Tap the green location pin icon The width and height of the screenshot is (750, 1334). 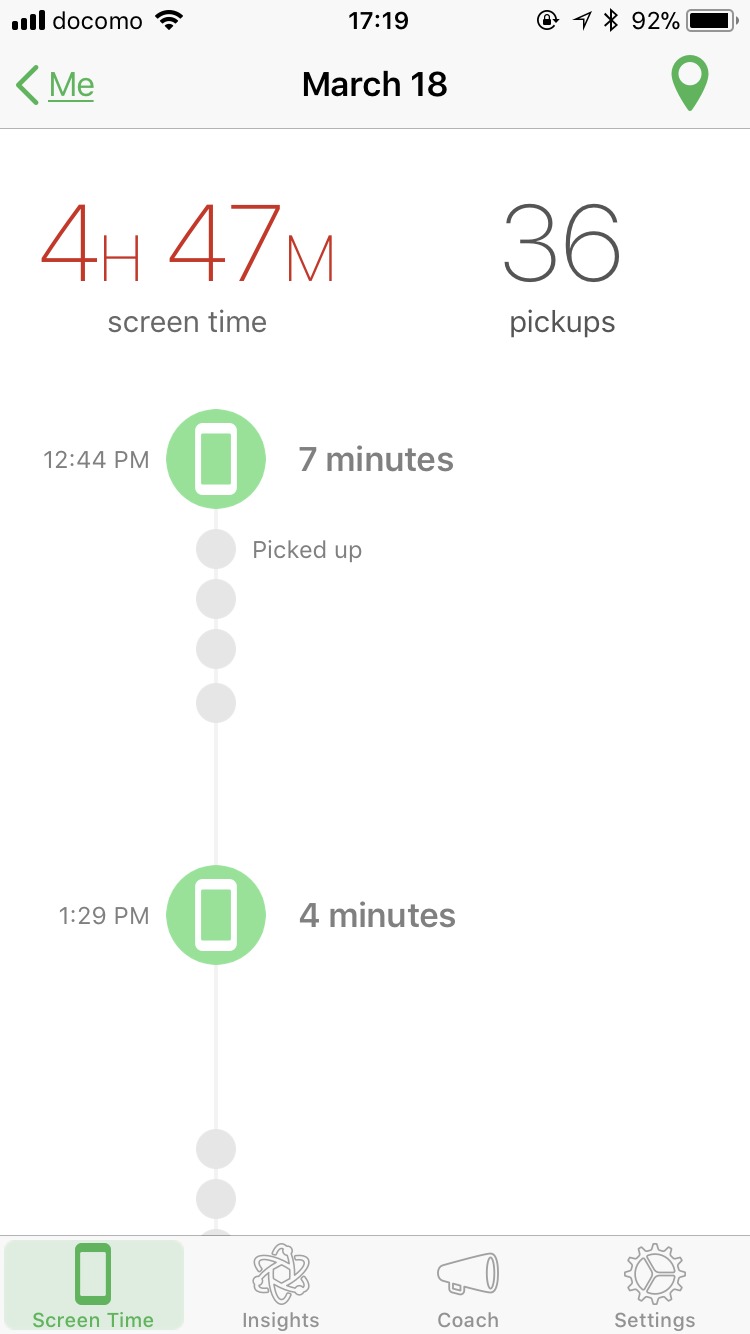click(x=689, y=84)
